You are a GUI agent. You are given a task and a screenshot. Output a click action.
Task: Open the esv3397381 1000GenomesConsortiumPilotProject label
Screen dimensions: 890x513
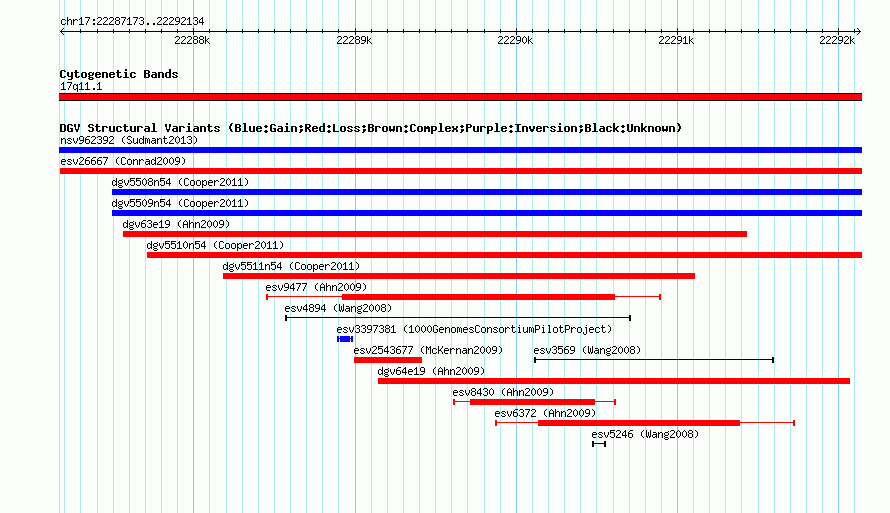[474, 329]
